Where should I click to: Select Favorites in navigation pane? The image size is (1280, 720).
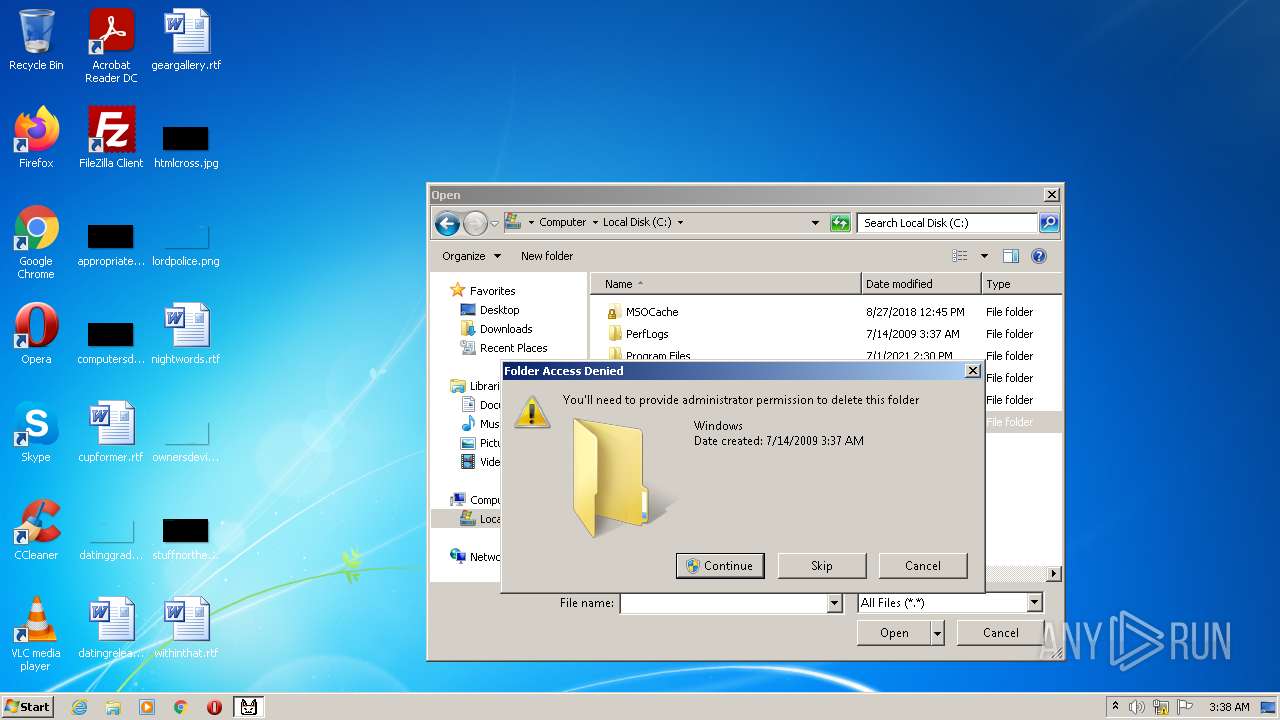coord(482,291)
